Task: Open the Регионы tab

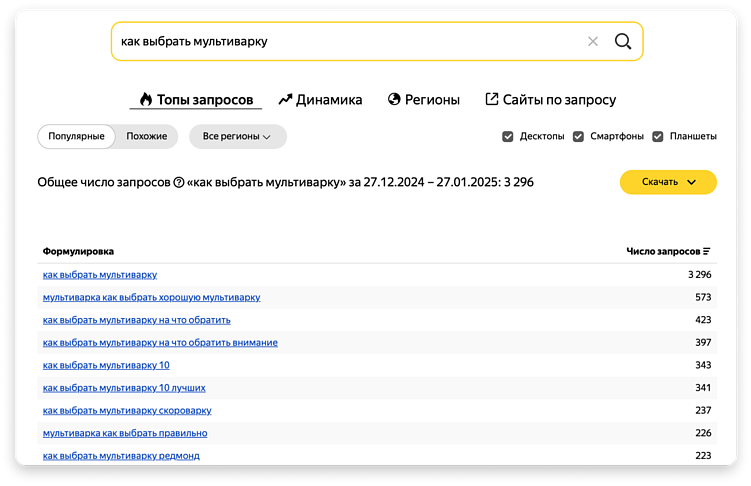Action: coord(424,100)
